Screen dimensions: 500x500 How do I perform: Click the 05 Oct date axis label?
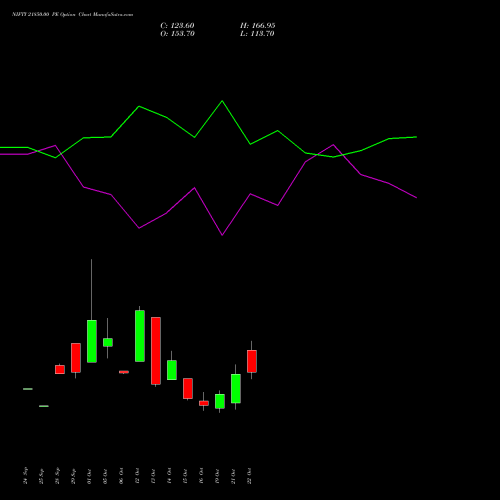[x=106, y=476]
